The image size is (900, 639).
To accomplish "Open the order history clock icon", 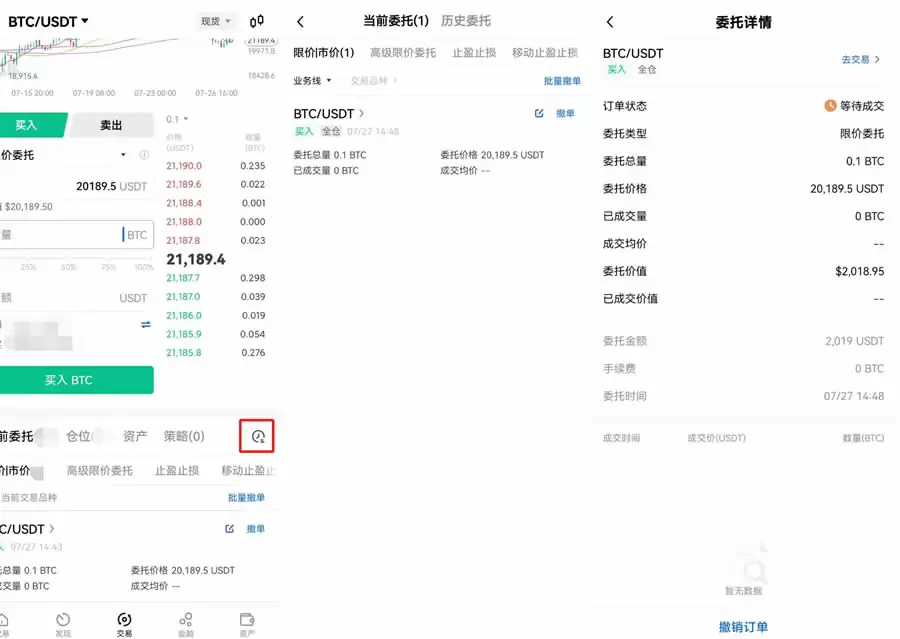I will [257, 437].
